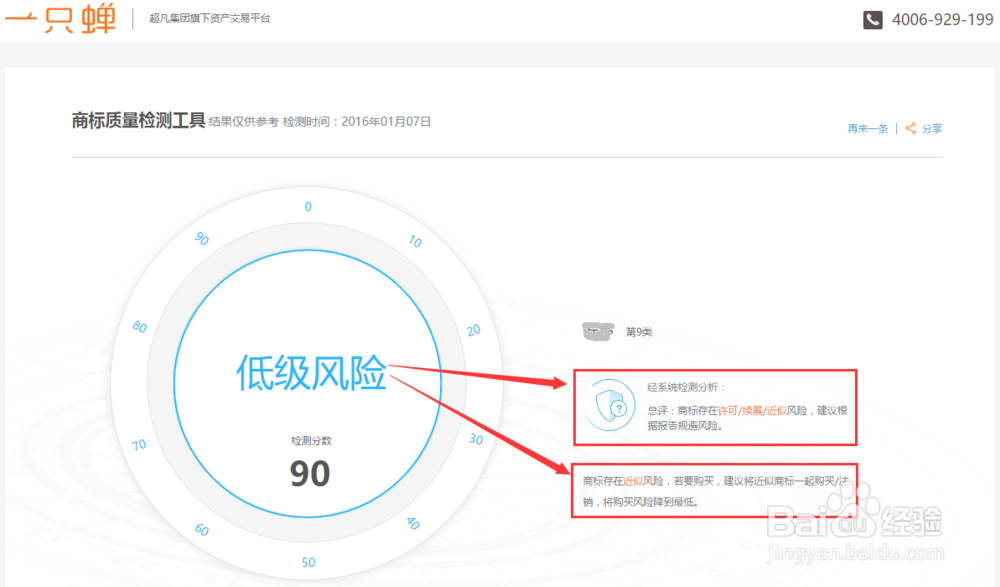This screenshot has width=1000, height=587.
Task: Open the 许可 risk link
Action: (728, 409)
